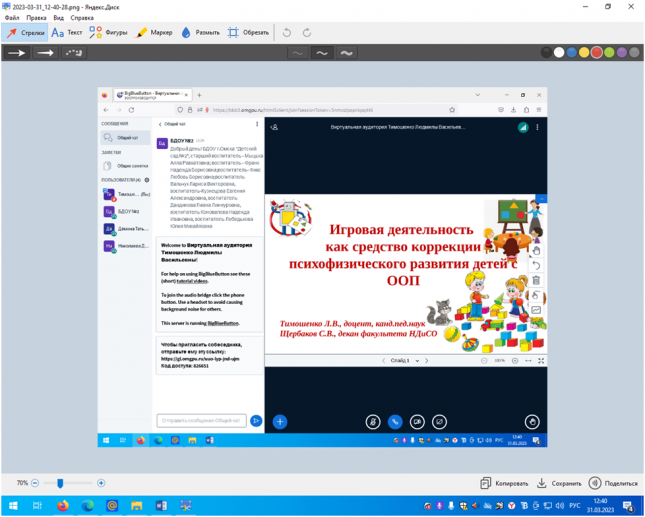Open the Правка menu
This screenshot has width=645, height=517.
point(35,16)
